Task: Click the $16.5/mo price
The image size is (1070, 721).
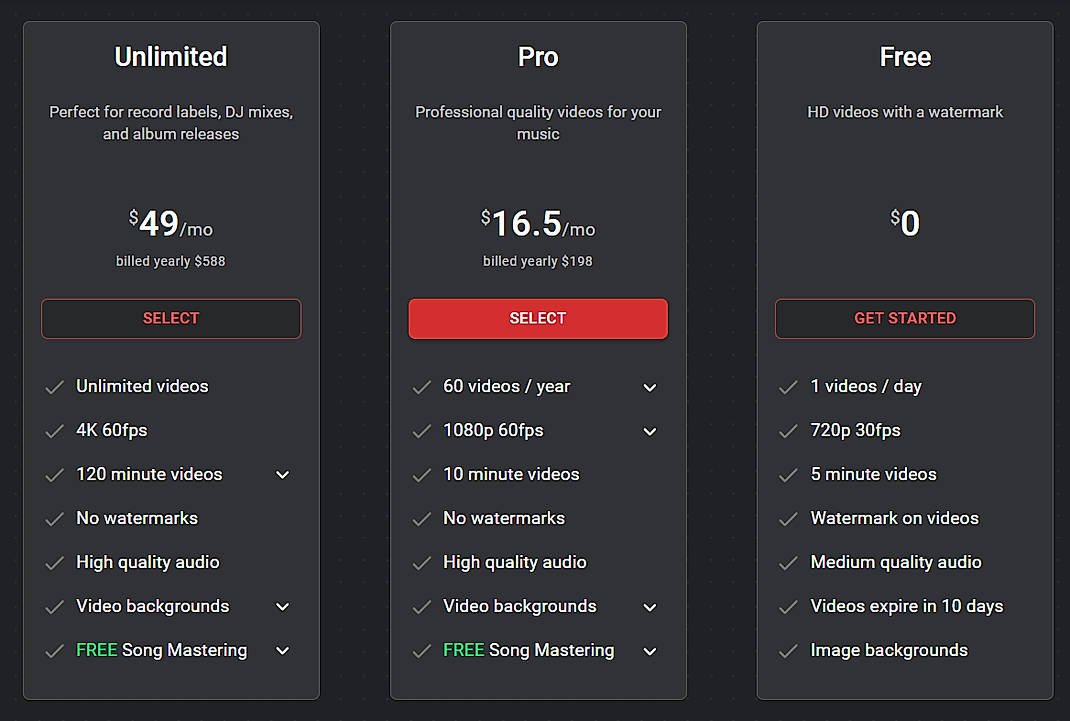Action: click(x=538, y=223)
